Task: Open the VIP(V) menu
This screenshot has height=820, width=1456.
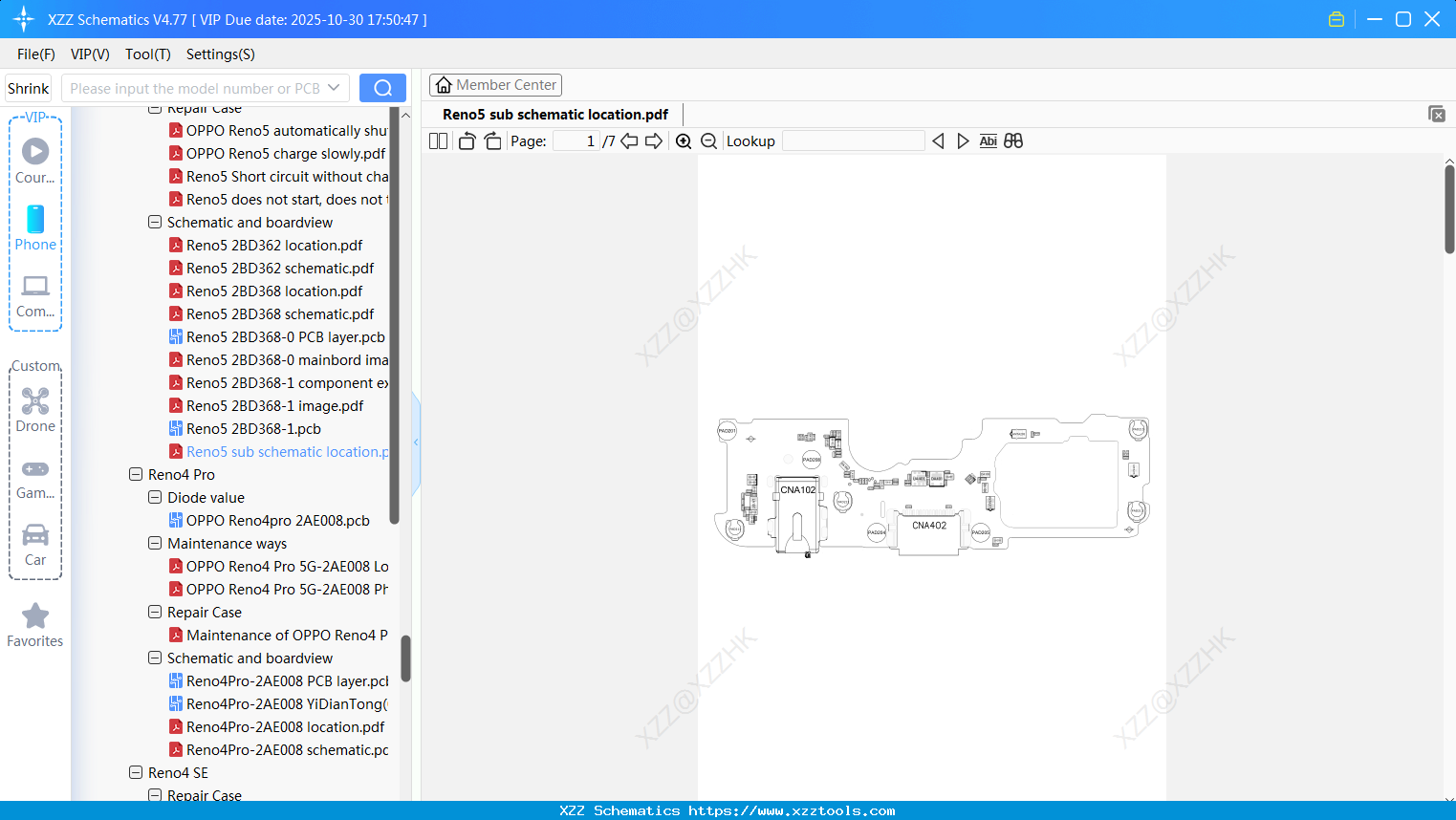Action: (90, 54)
